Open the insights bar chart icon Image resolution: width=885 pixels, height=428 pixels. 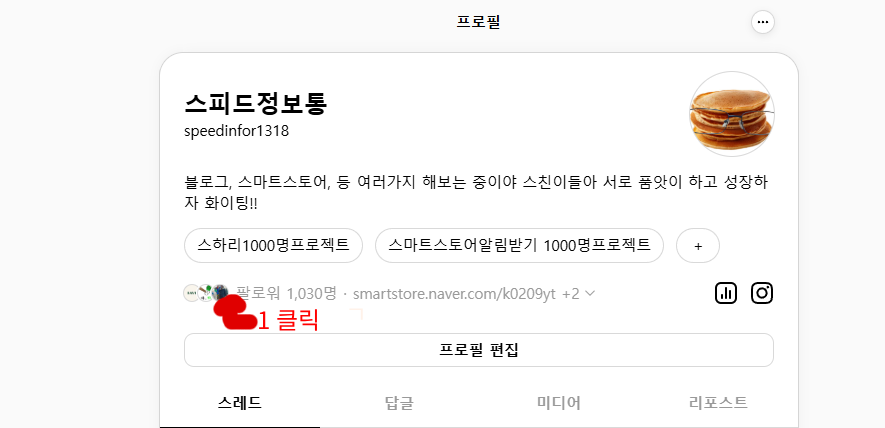(x=726, y=293)
